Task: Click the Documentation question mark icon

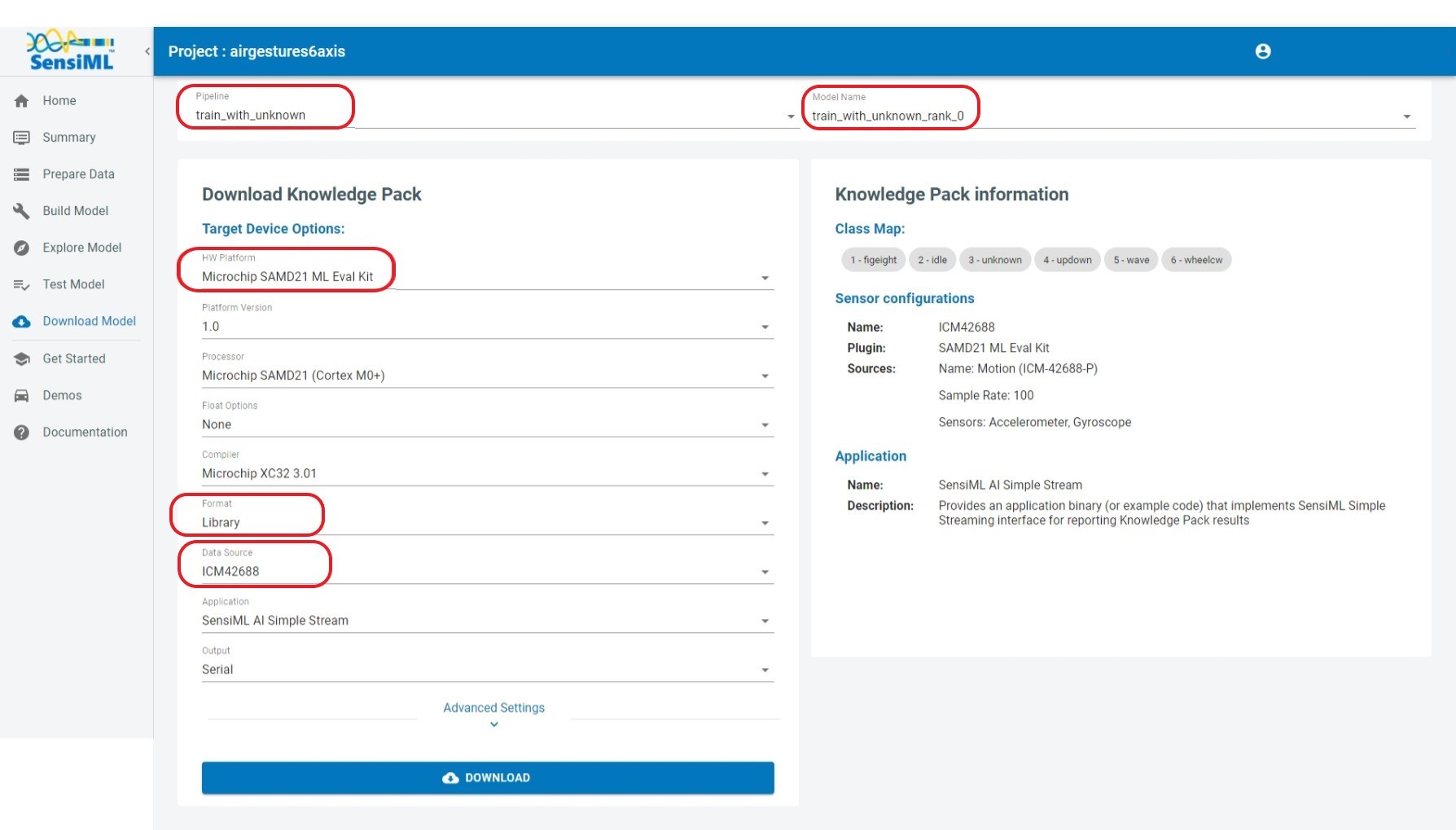Action: click(x=22, y=433)
